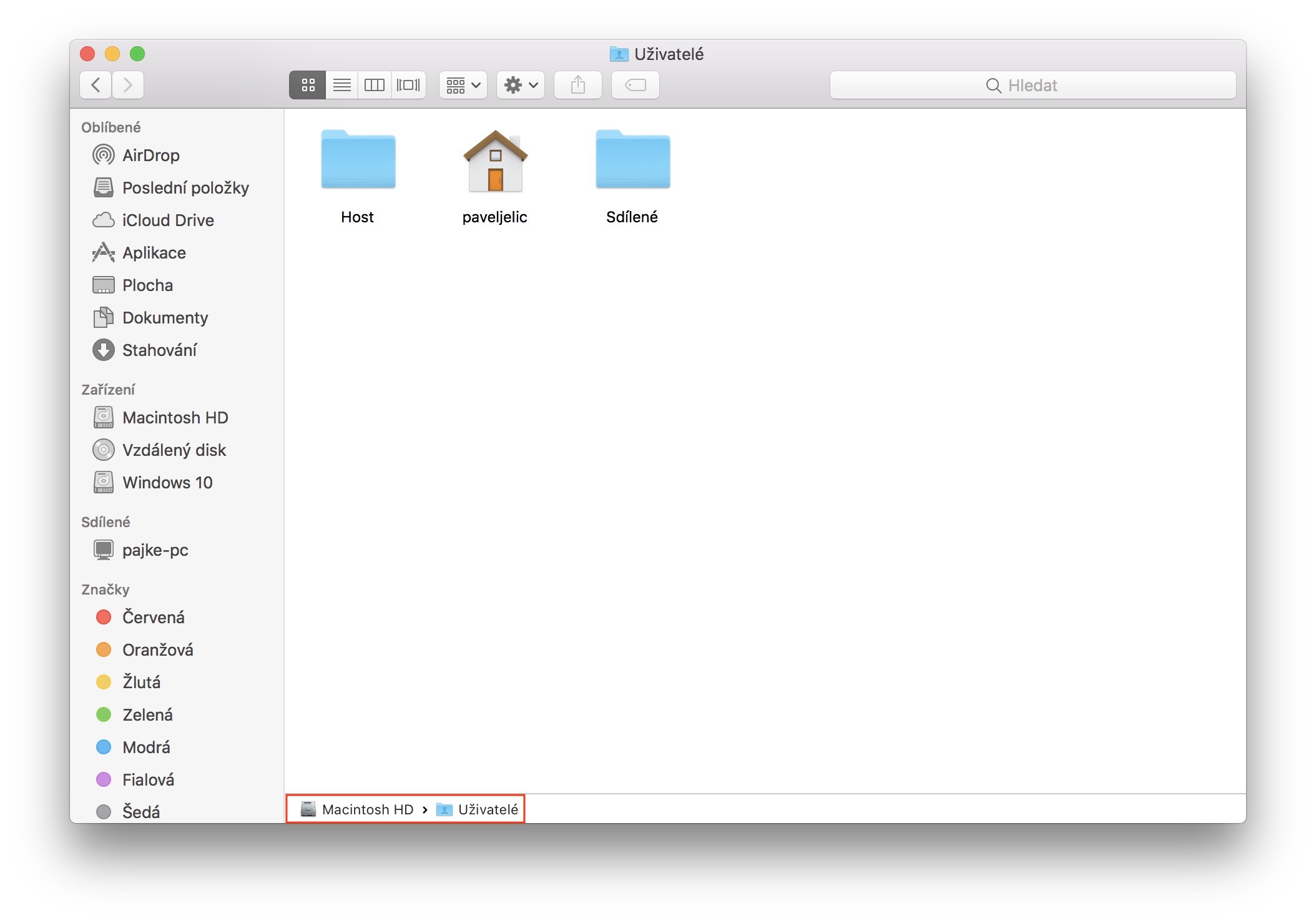Click the edit tags toolbar button
The width and height of the screenshot is (1316, 923).
(635, 85)
